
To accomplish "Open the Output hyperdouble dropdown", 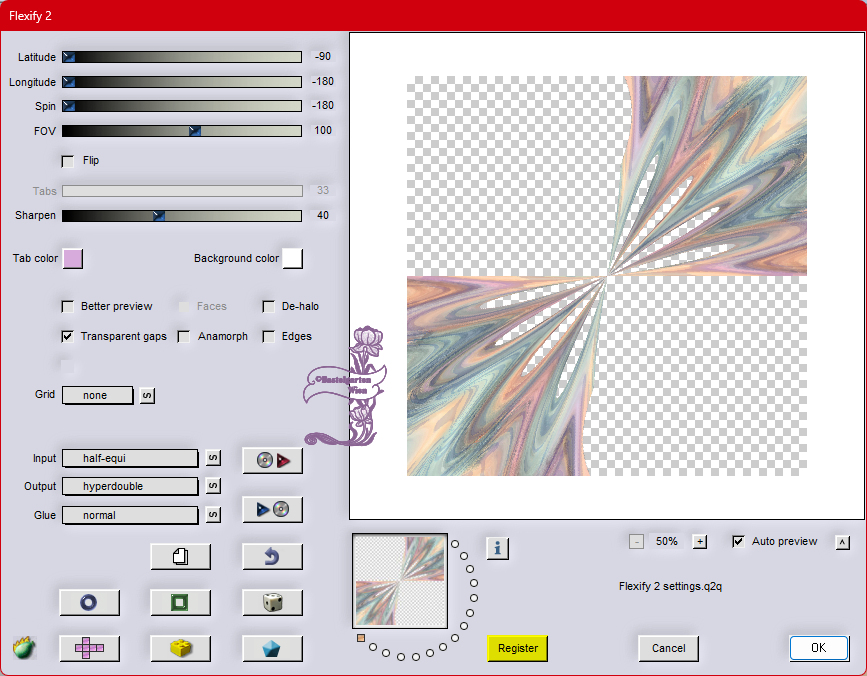I will point(130,486).
